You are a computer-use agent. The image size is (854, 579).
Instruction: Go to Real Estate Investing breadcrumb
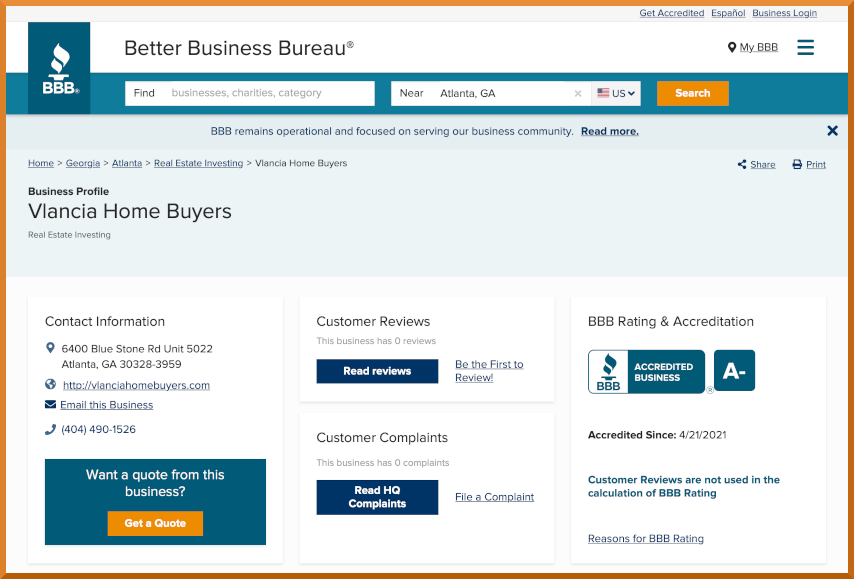pos(198,163)
